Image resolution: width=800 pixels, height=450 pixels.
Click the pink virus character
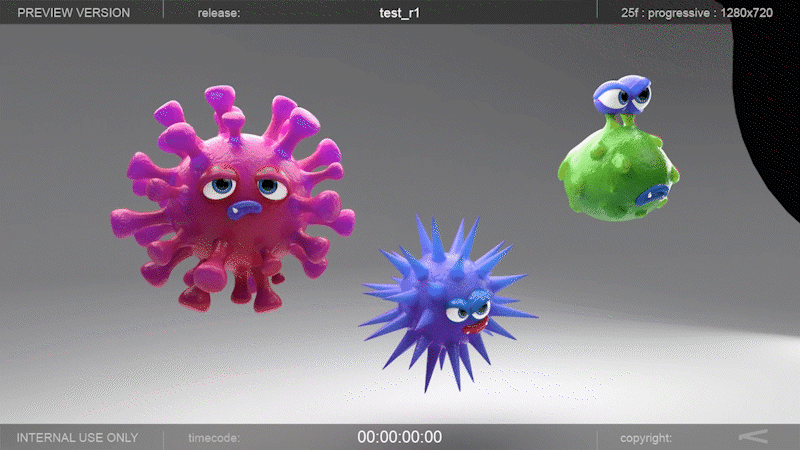point(233,199)
